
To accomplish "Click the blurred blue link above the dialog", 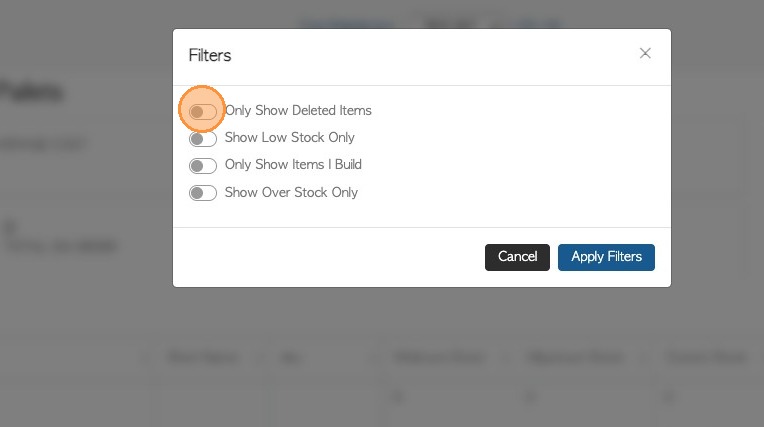I will click(336, 22).
